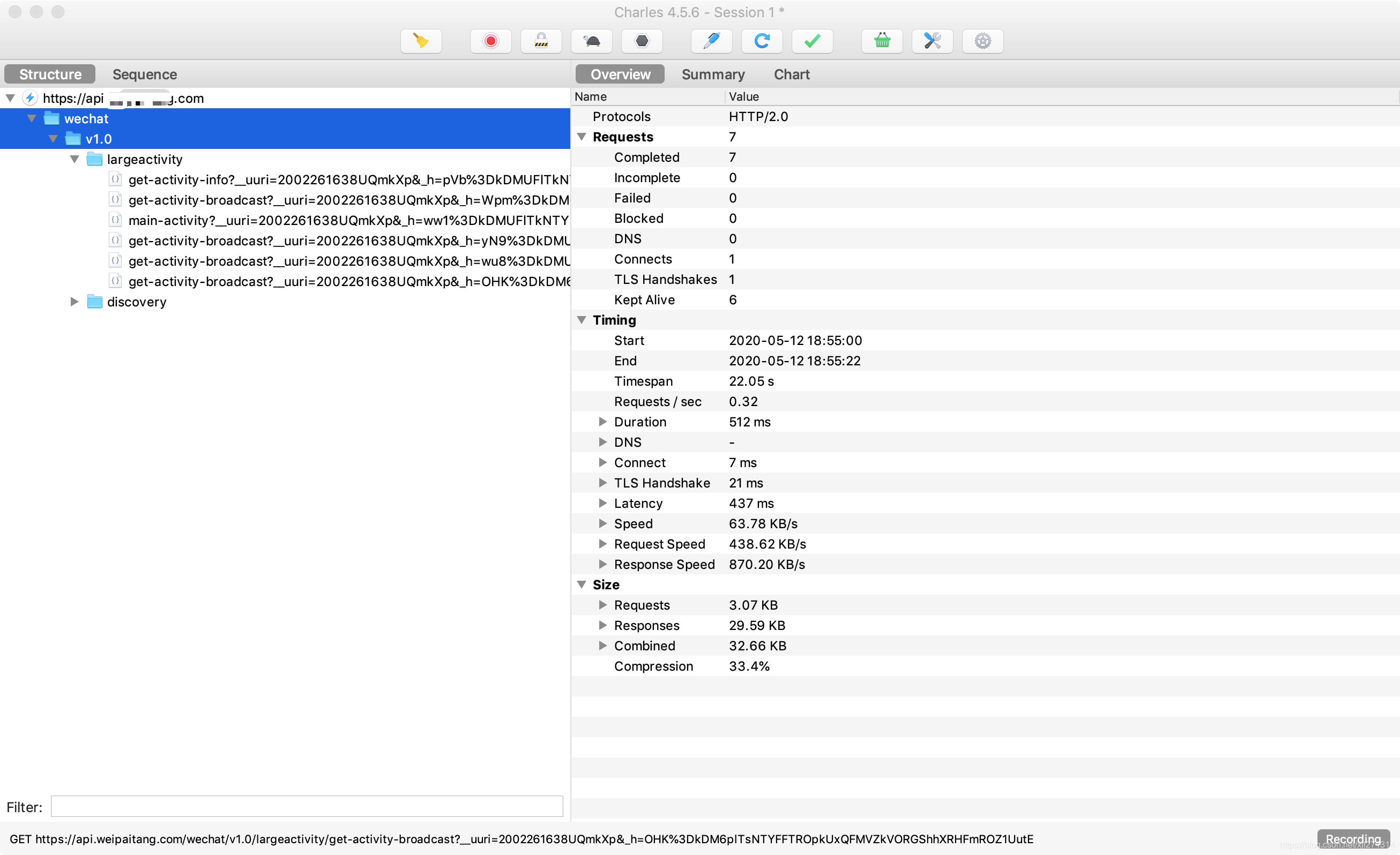Click the green checkmark validate icon
Viewport: 1400px width, 855px height.
click(812, 41)
